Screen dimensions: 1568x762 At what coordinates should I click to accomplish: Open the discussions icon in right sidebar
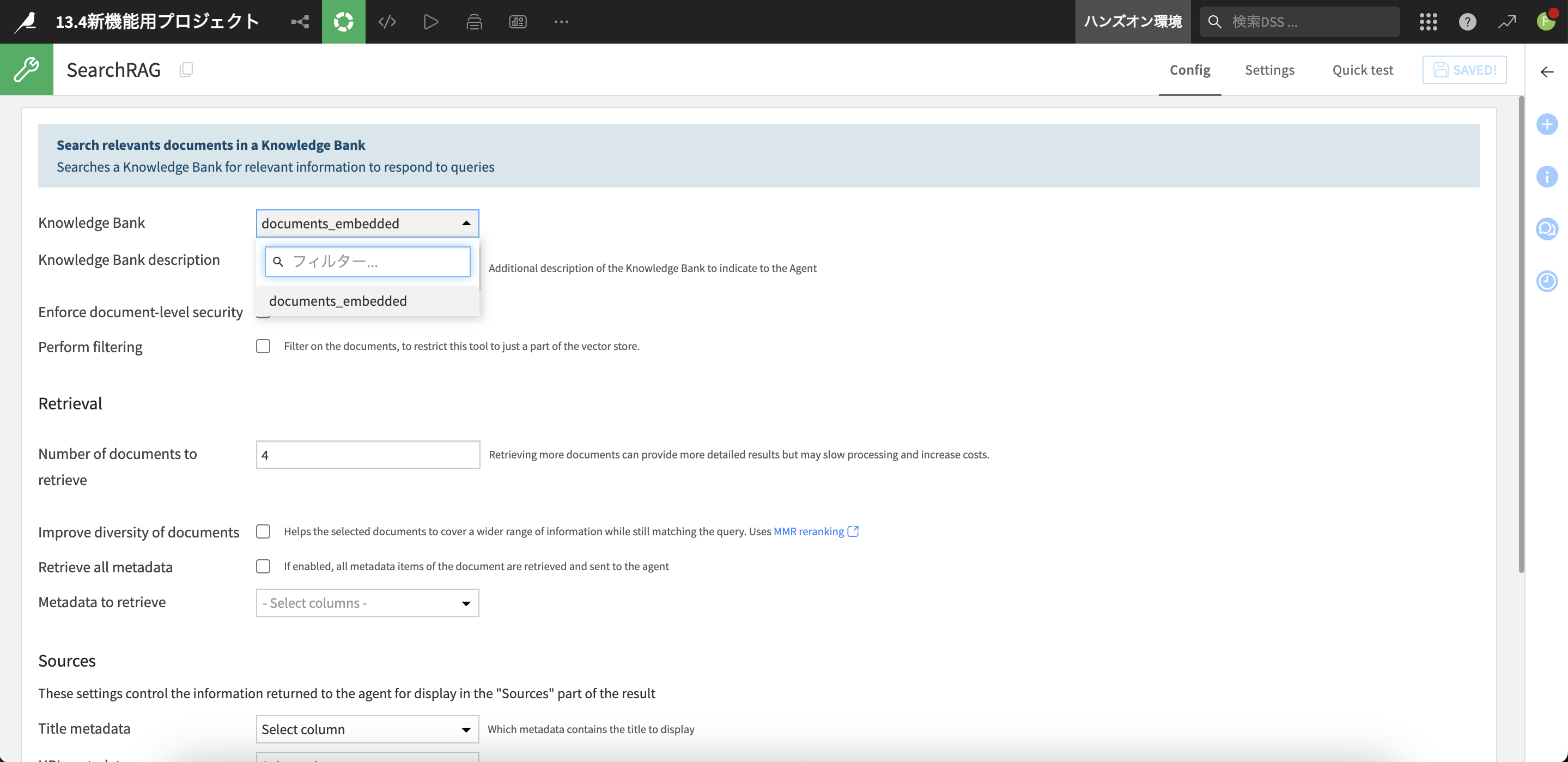coord(1546,229)
